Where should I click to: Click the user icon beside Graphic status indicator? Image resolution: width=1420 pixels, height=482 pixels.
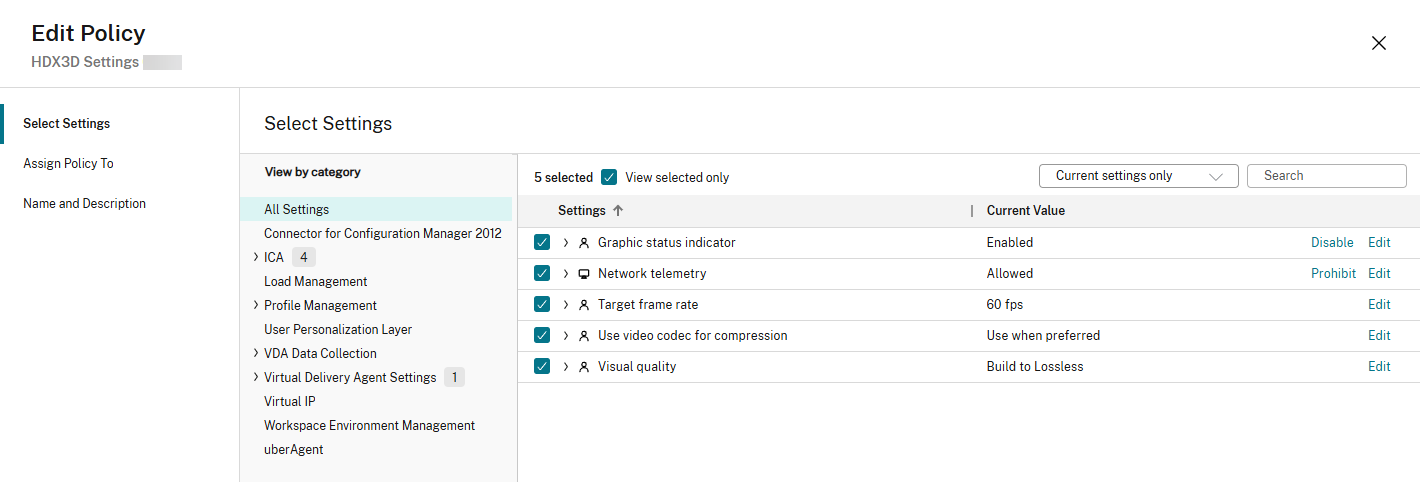coord(584,243)
